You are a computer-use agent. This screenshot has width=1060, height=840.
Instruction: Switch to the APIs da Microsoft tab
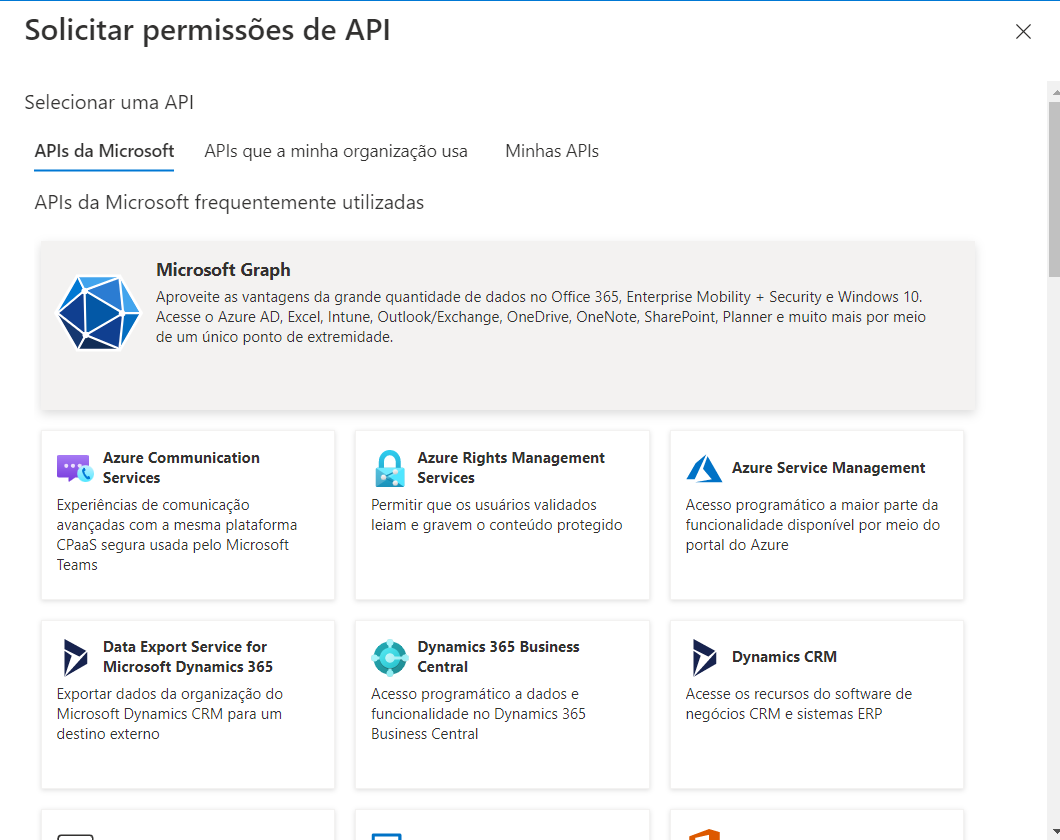point(104,151)
